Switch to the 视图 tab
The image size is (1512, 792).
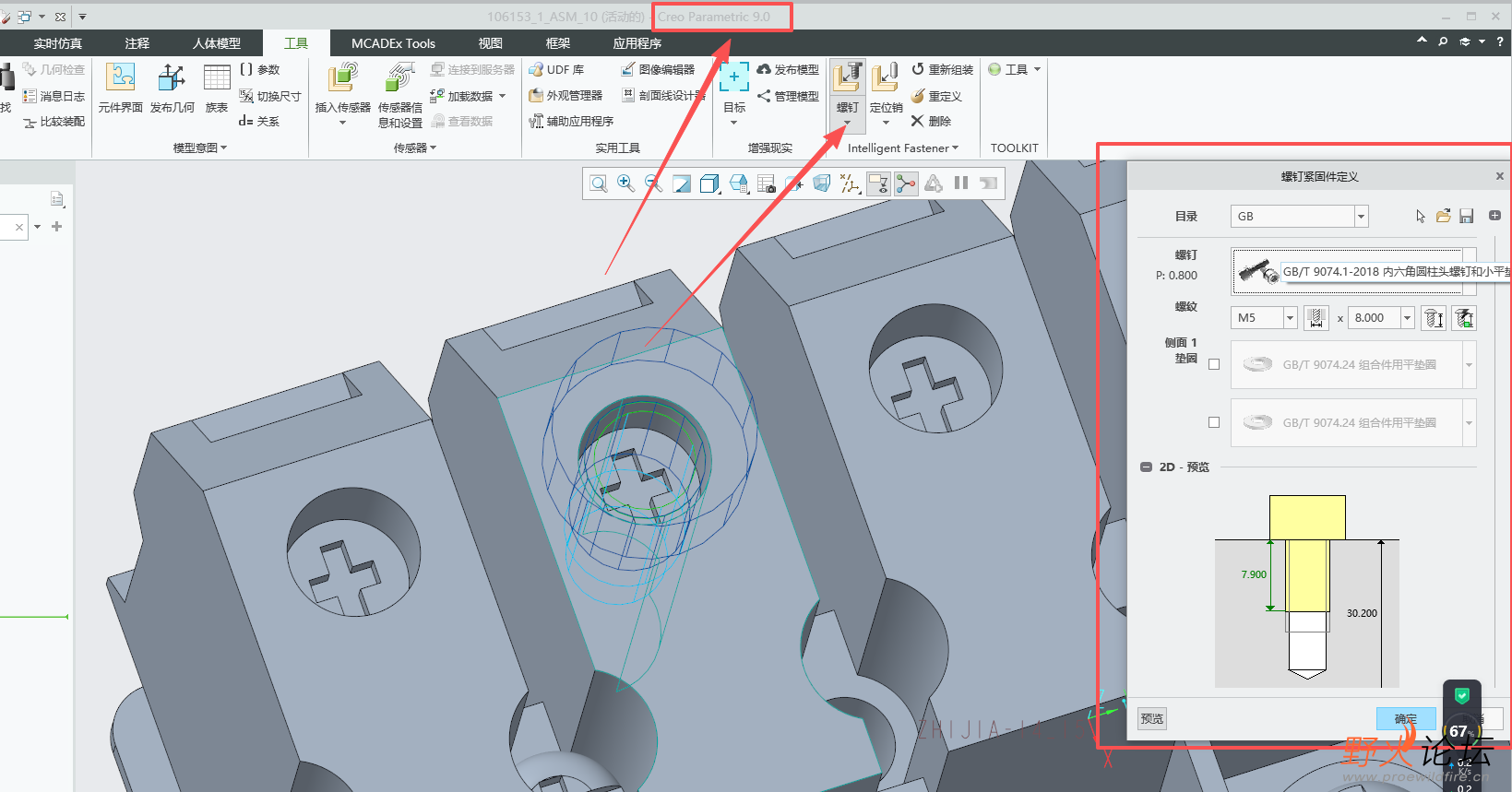(491, 43)
